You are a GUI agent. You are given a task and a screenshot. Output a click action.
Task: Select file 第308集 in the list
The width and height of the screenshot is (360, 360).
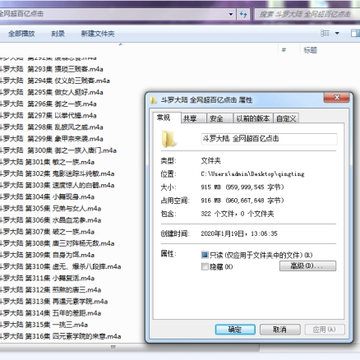click(57, 243)
